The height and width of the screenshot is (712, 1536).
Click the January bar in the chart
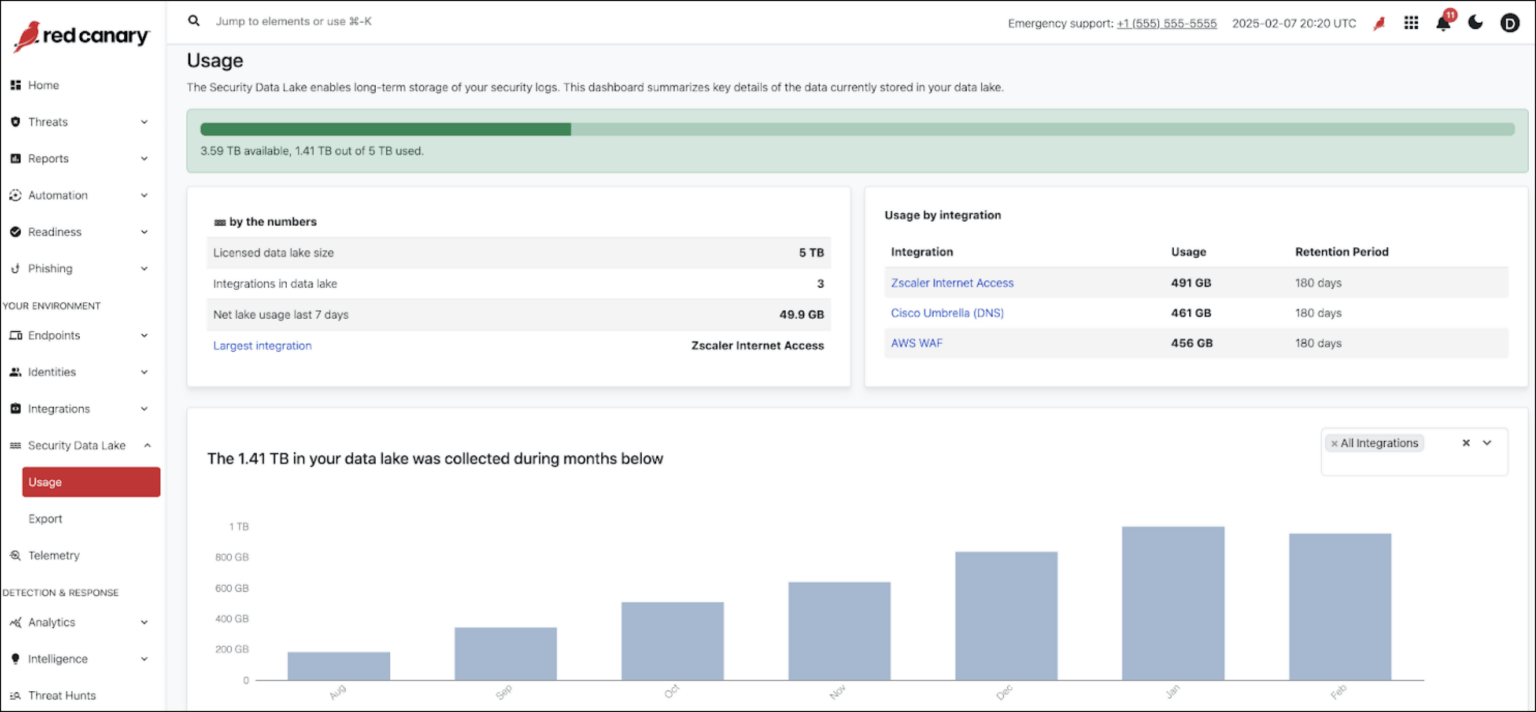(1173, 603)
